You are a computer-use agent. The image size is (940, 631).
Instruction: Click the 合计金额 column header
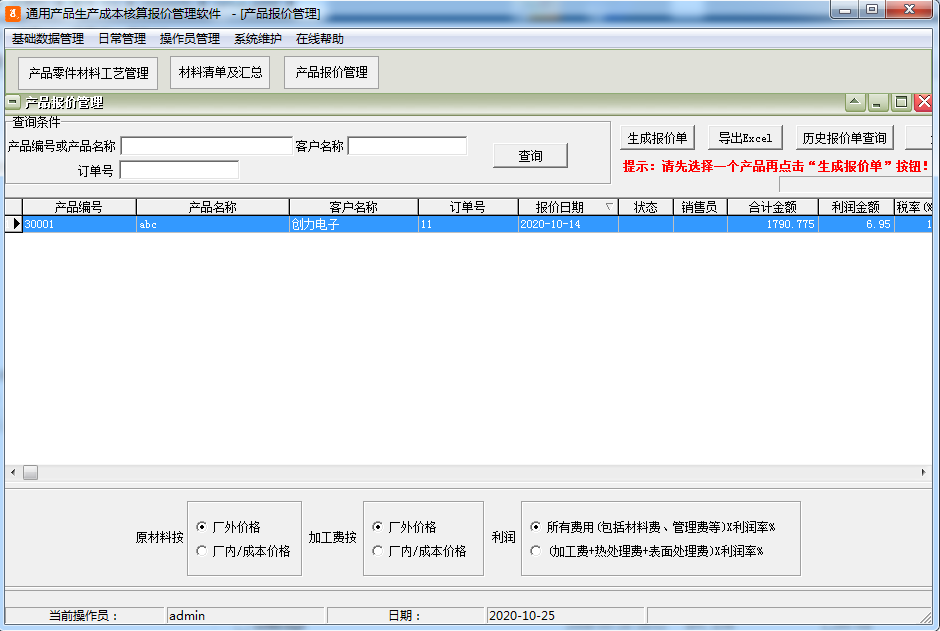click(773, 207)
